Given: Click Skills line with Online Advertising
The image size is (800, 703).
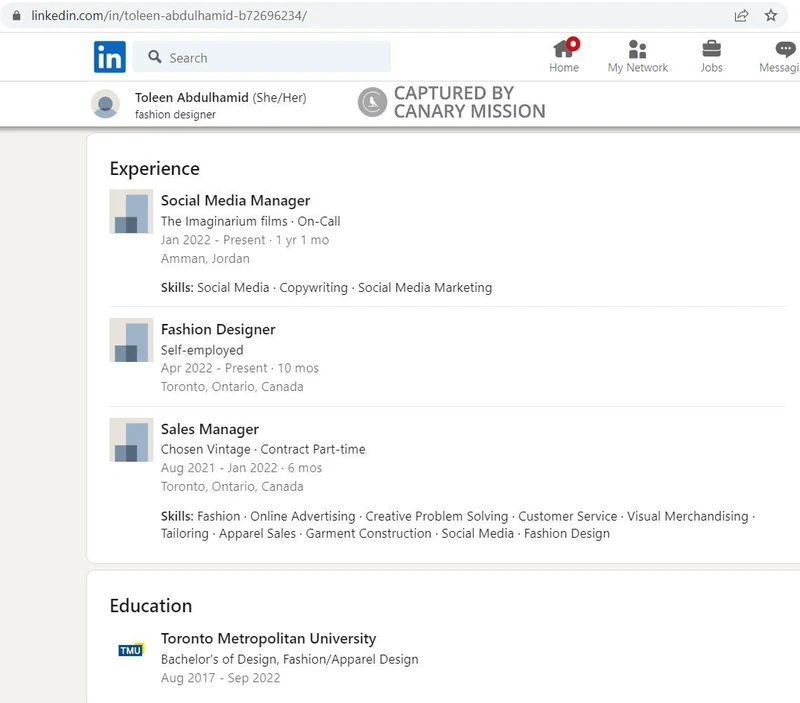Looking at the screenshot, I should pos(458,525).
